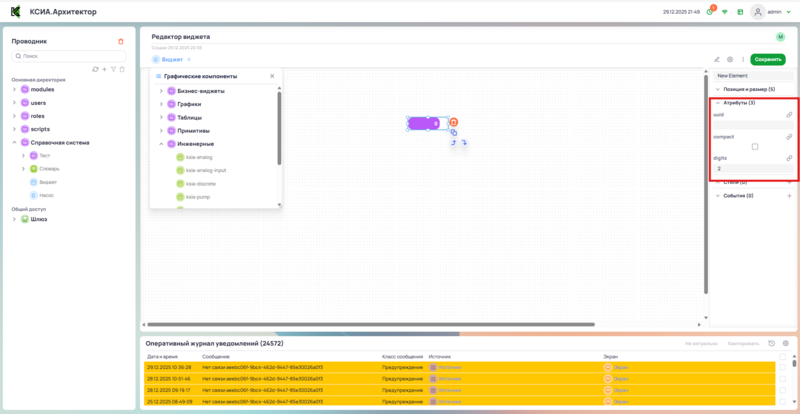Click the link icon next to uuid
The image size is (800, 414).
[789, 115]
